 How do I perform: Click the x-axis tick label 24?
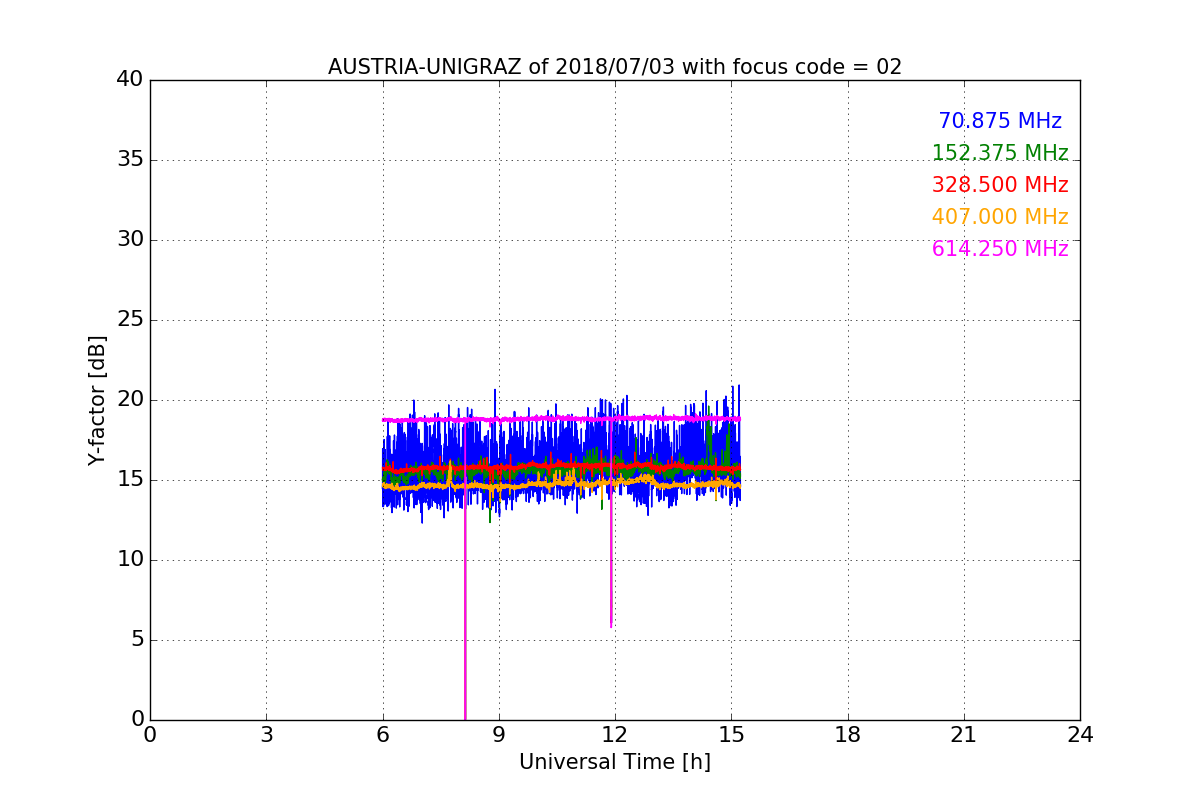[x=1080, y=735]
